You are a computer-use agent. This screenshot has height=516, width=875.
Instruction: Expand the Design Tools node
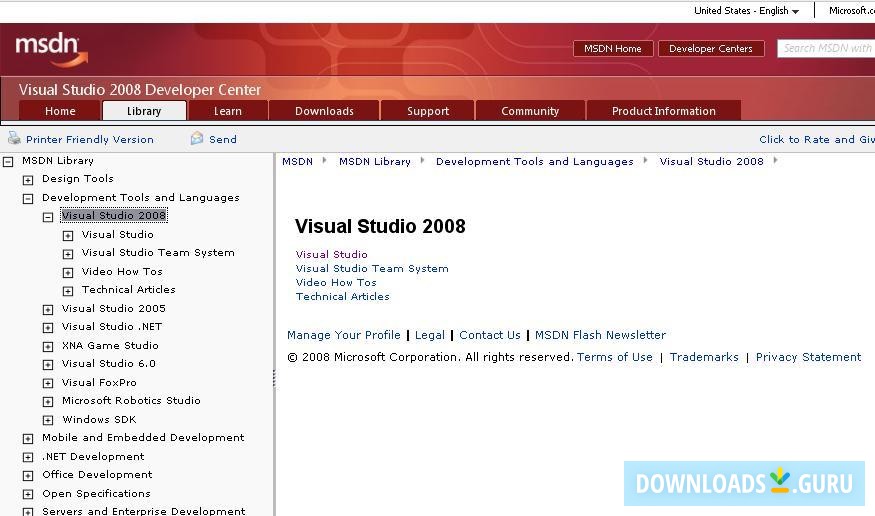coord(28,180)
